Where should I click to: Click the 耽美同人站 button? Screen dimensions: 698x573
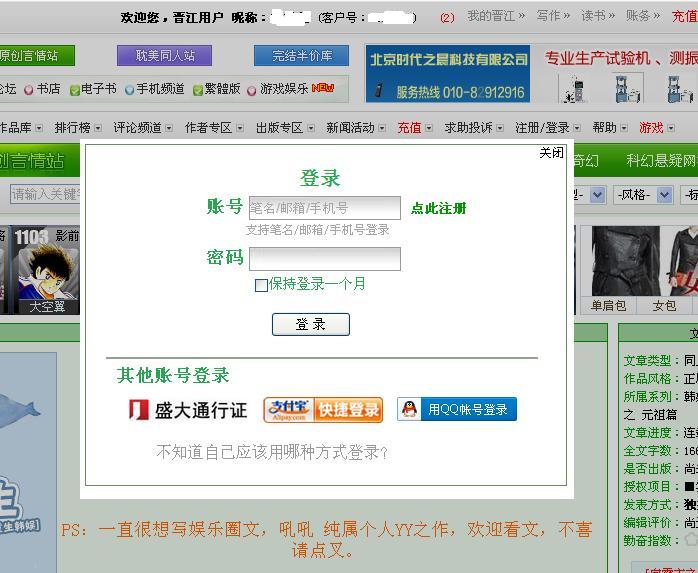(164, 56)
